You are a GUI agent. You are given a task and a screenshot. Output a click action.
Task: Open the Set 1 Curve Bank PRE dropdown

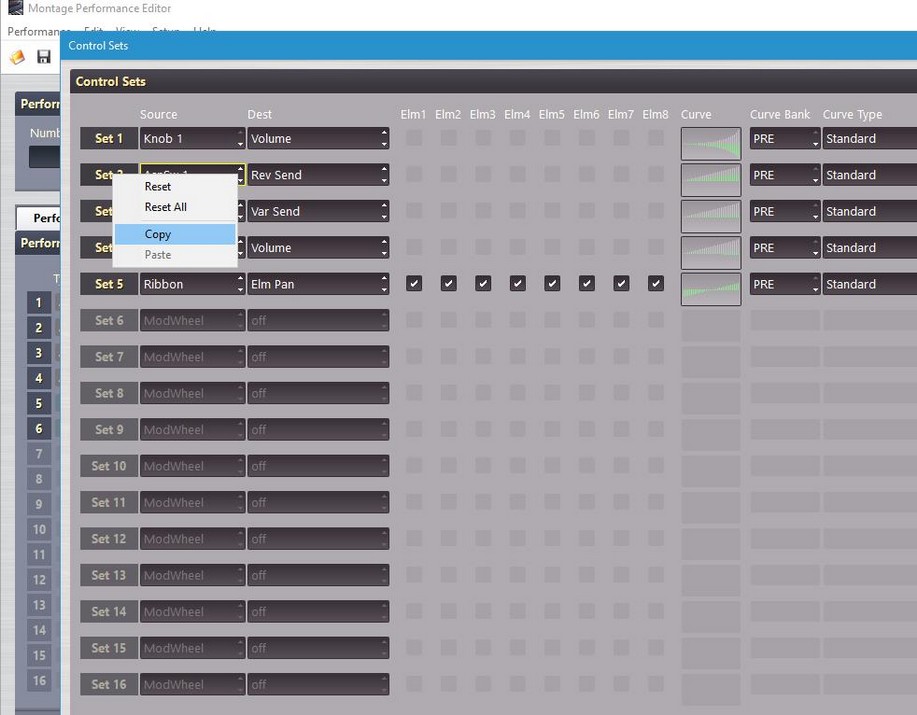coord(785,139)
